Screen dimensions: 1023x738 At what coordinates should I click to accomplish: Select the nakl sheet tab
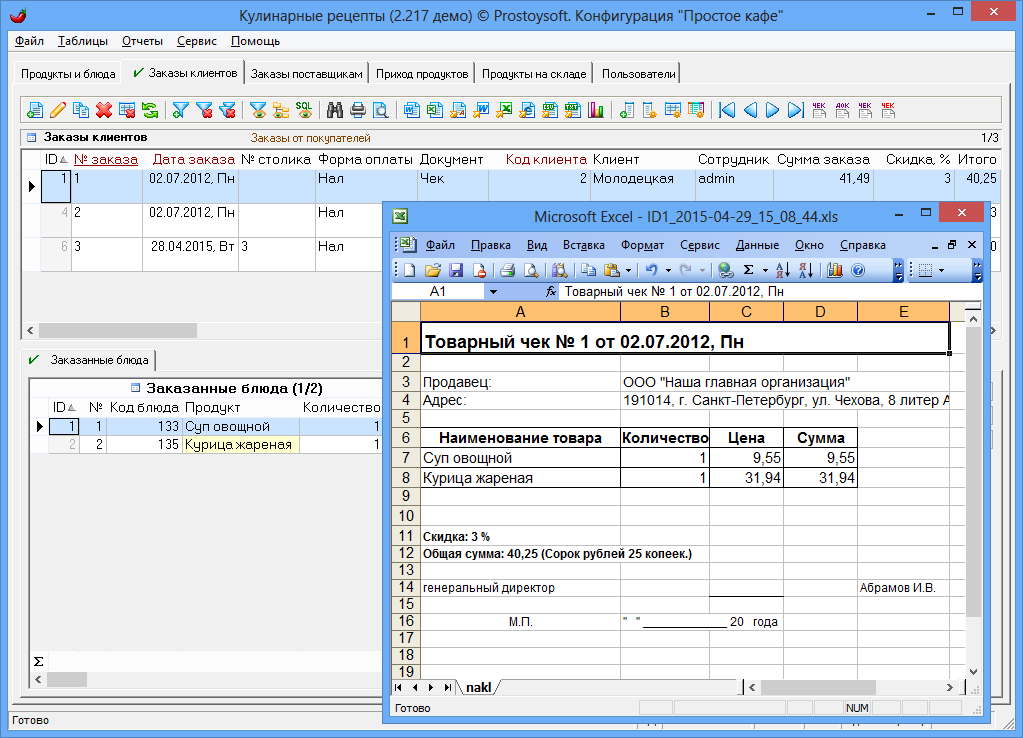pos(479,688)
